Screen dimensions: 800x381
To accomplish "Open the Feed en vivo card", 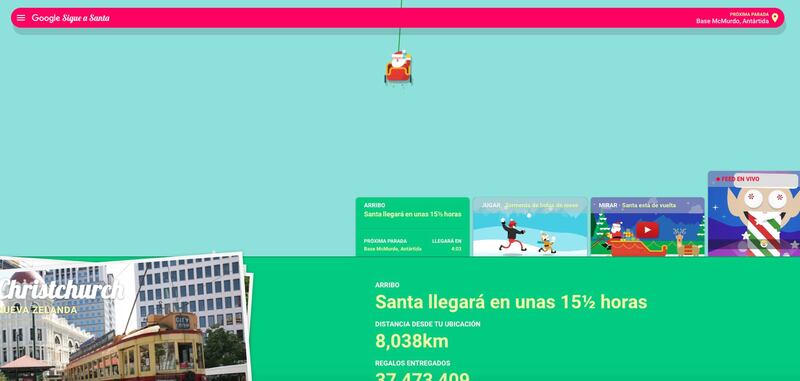I will tap(754, 213).
